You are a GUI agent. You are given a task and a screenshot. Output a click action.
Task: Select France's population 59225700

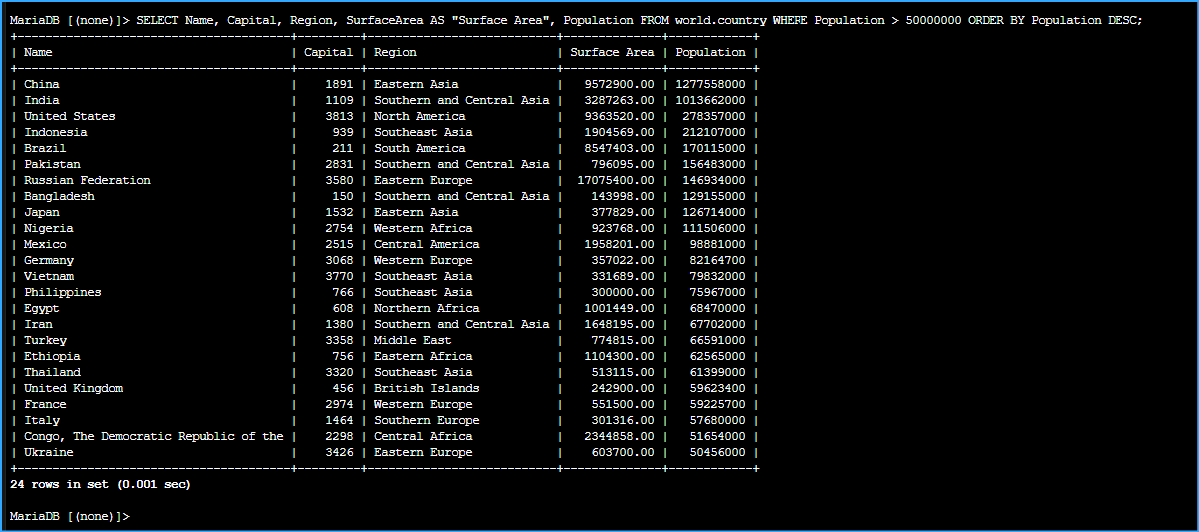point(718,404)
